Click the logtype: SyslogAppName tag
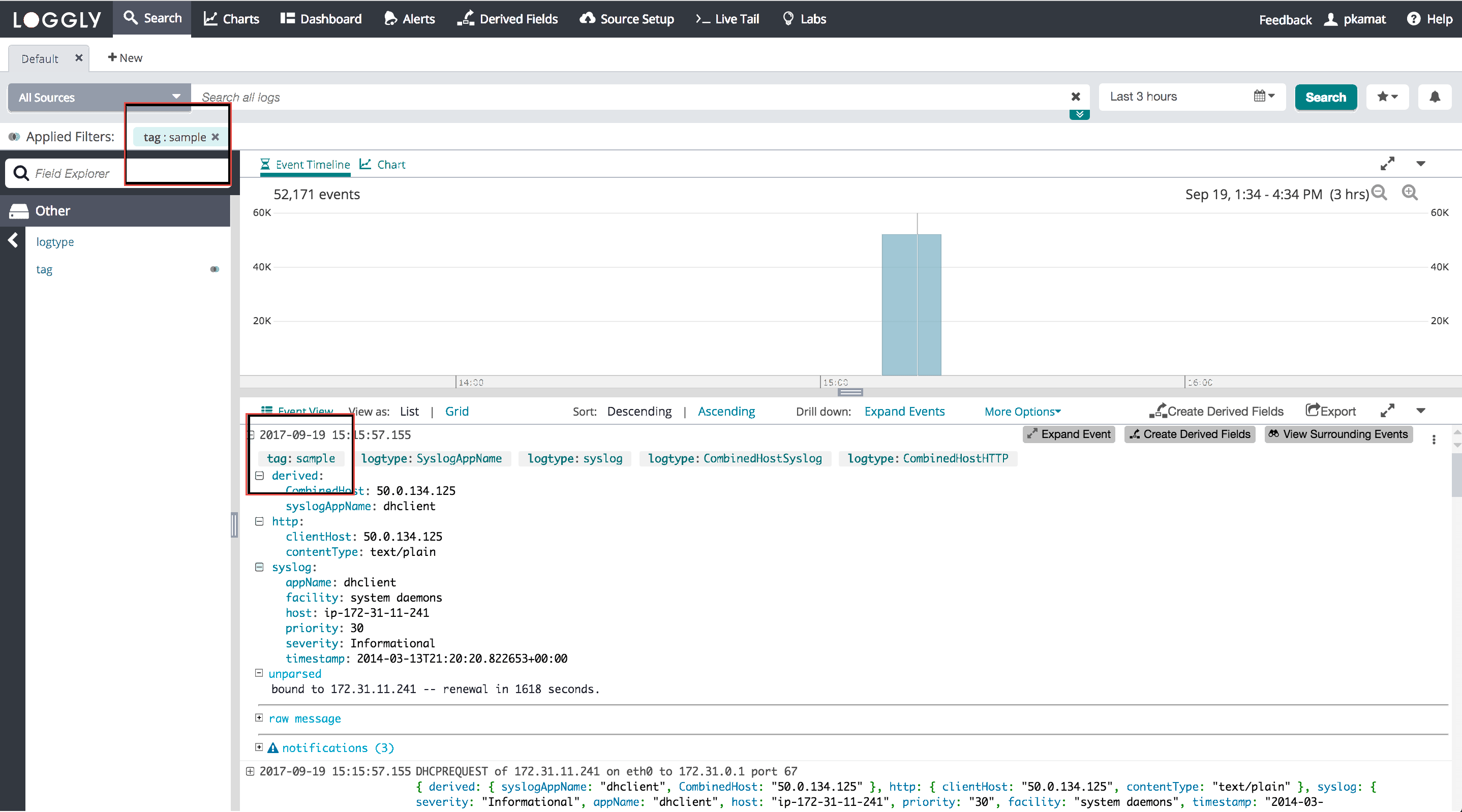The width and height of the screenshot is (1462, 812). tap(432, 458)
